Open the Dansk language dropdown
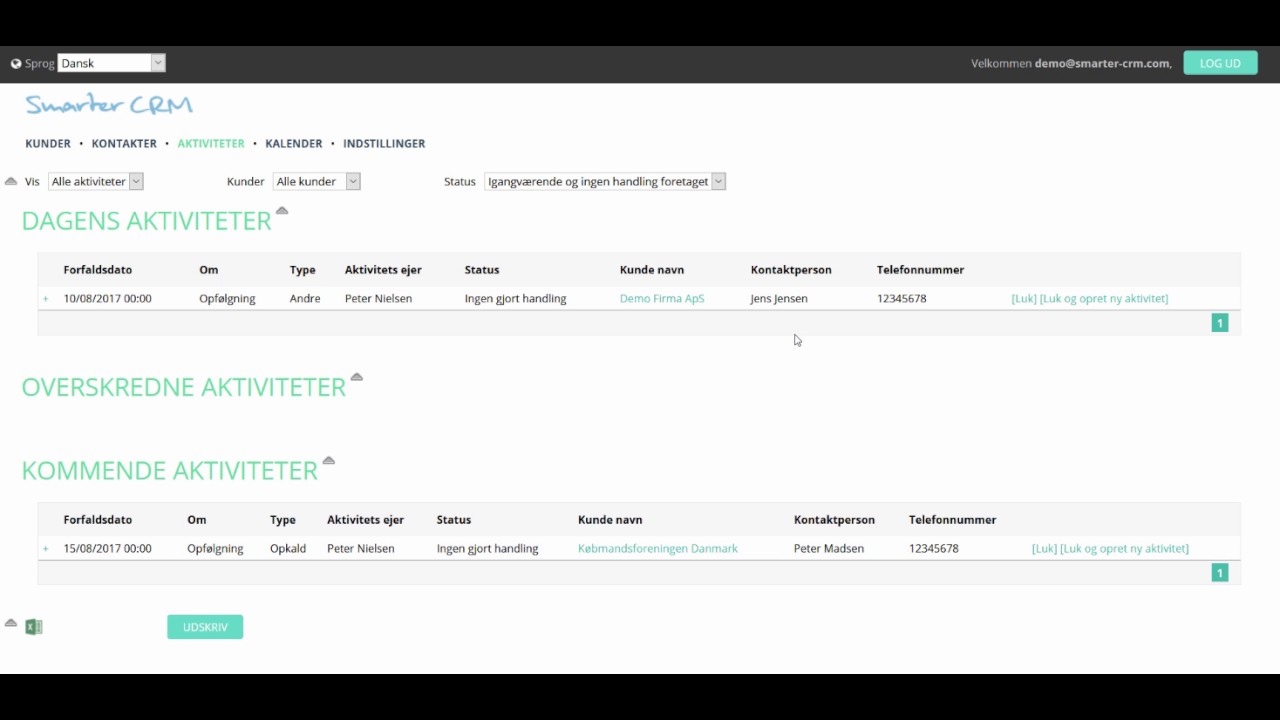The image size is (1280, 720). (111, 63)
